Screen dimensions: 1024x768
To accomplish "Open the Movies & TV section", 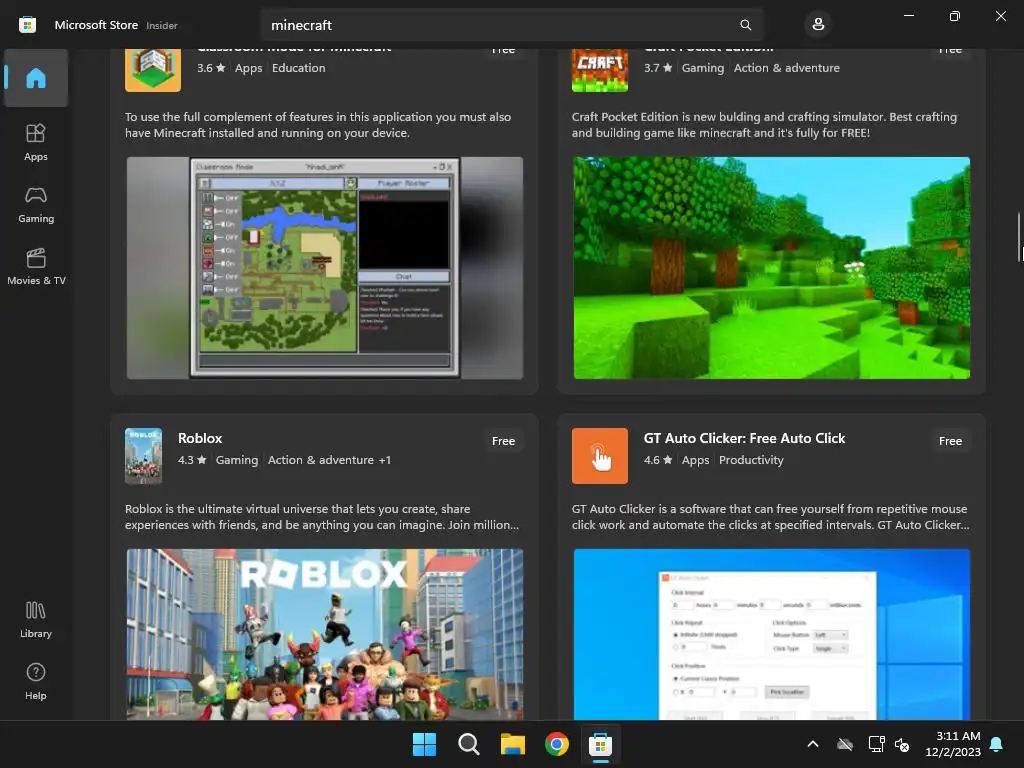I will pyautogui.click(x=36, y=266).
